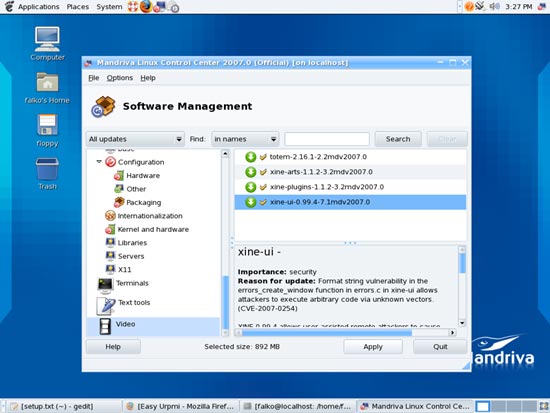The height and width of the screenshot is (413, 550).
Task: Click the description pane vertical scrollbar thumb
Action: 462,264
